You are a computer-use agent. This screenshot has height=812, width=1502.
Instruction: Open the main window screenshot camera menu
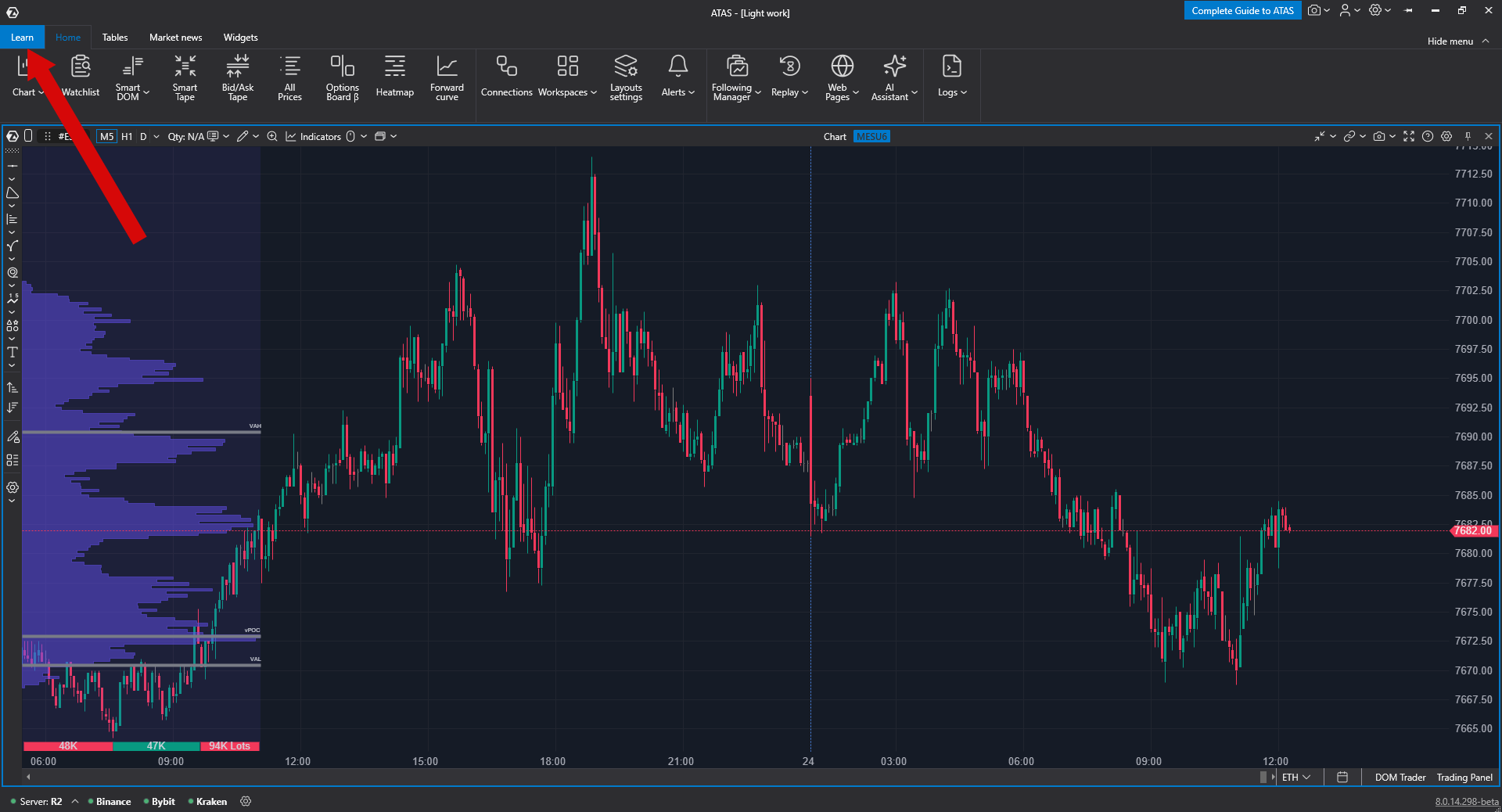click(x=1319, y=10)
